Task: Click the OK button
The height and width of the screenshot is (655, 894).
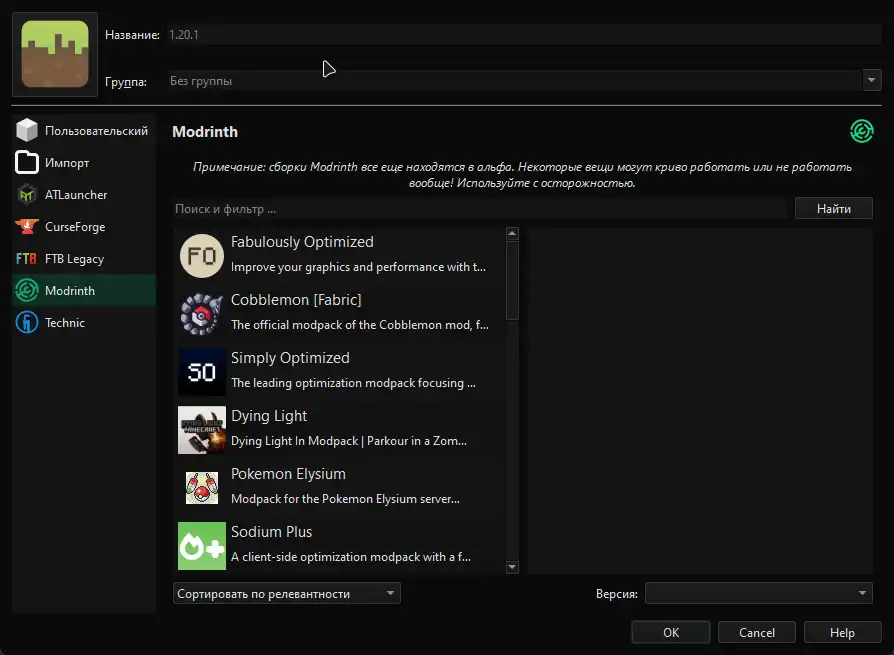Action: click(670, 632)
